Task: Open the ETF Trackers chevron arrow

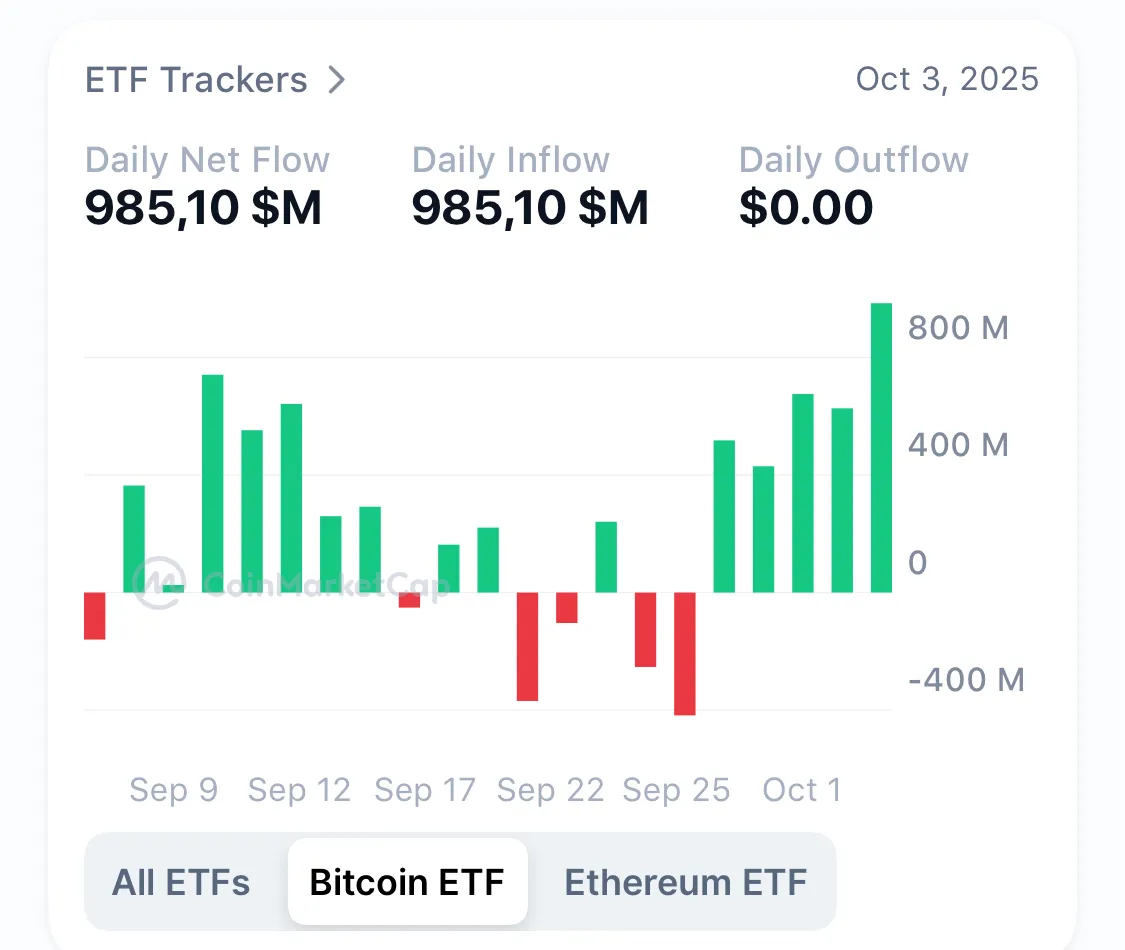Action: [x=336, y=80]
